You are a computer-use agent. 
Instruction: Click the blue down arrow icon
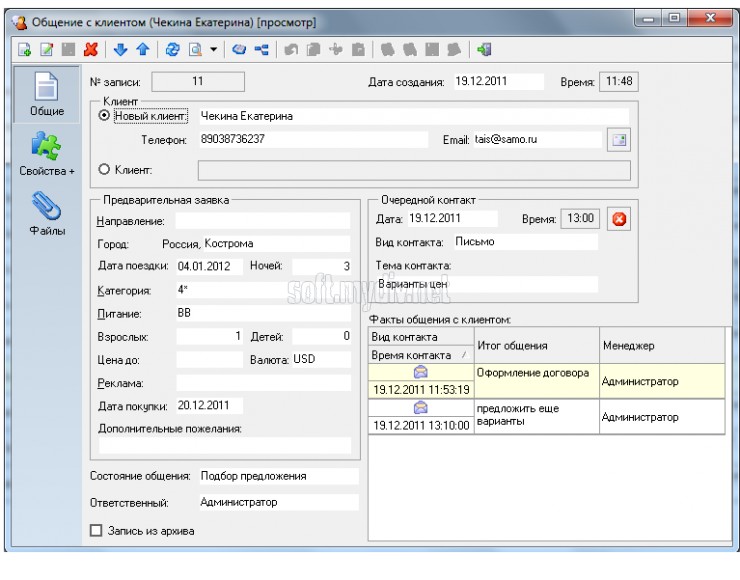121,50
